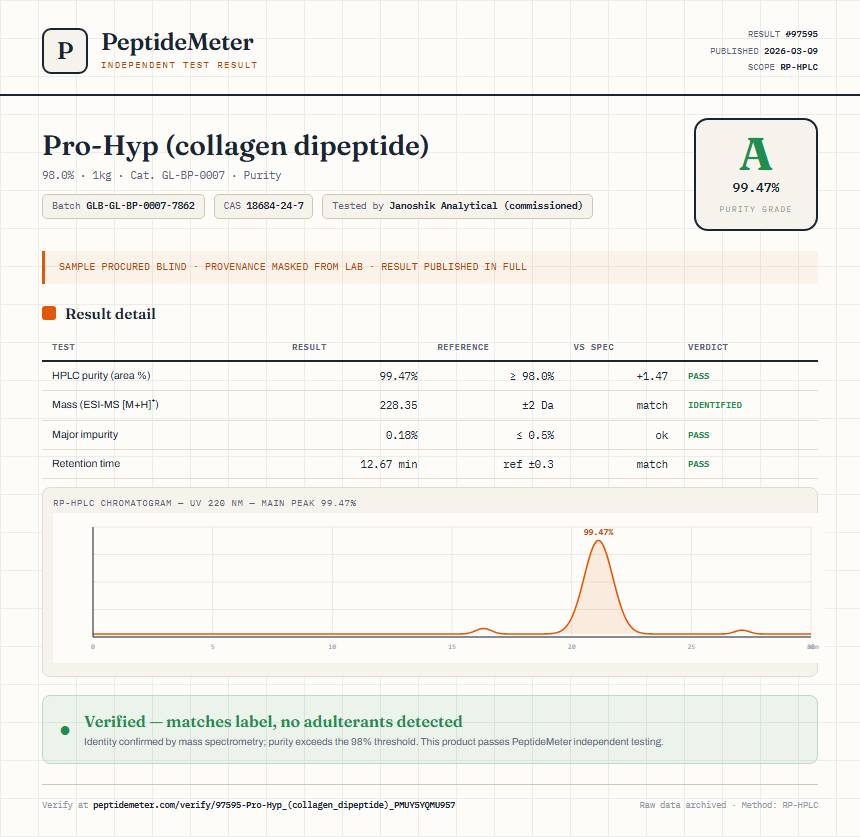Click the VERDICT column header
This screenshot has width=860, height=837.
click(x=708, y=347)
